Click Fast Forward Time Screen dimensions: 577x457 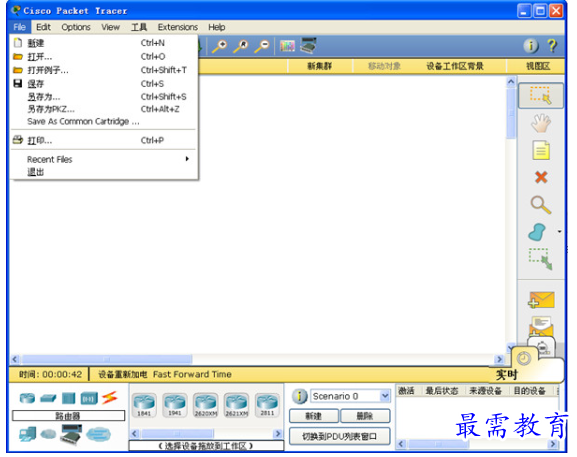point(192,375)
